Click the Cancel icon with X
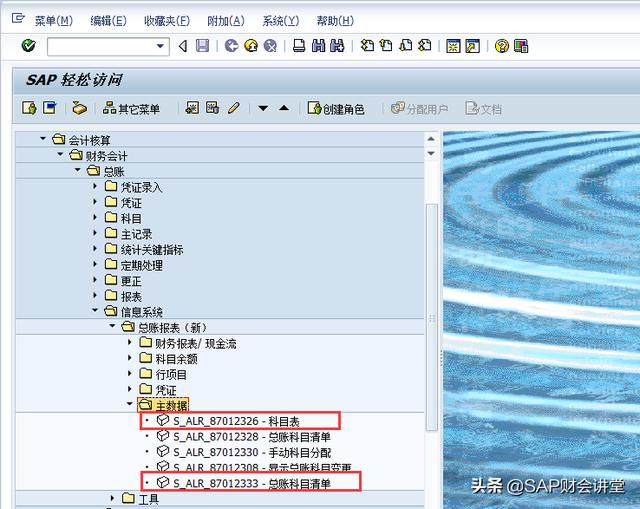 (x=270, y=46)
